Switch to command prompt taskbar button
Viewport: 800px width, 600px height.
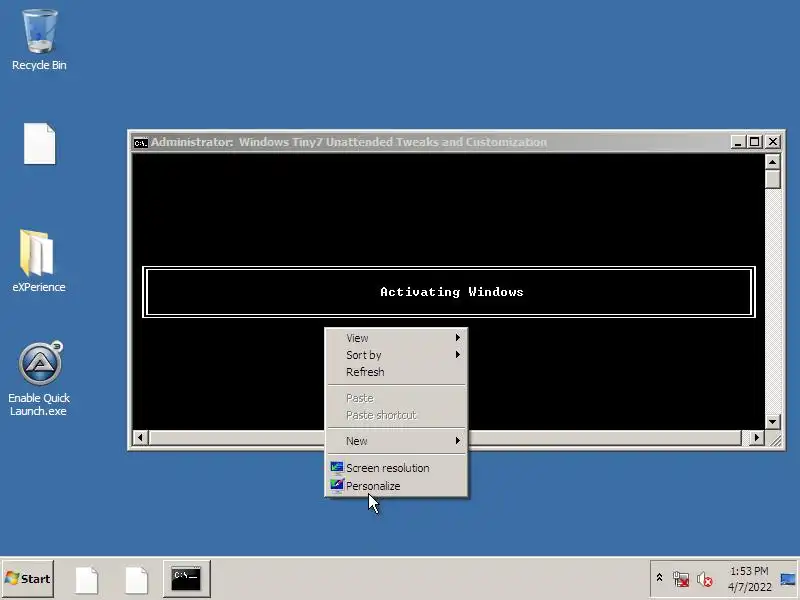click(x=186, y=579)
